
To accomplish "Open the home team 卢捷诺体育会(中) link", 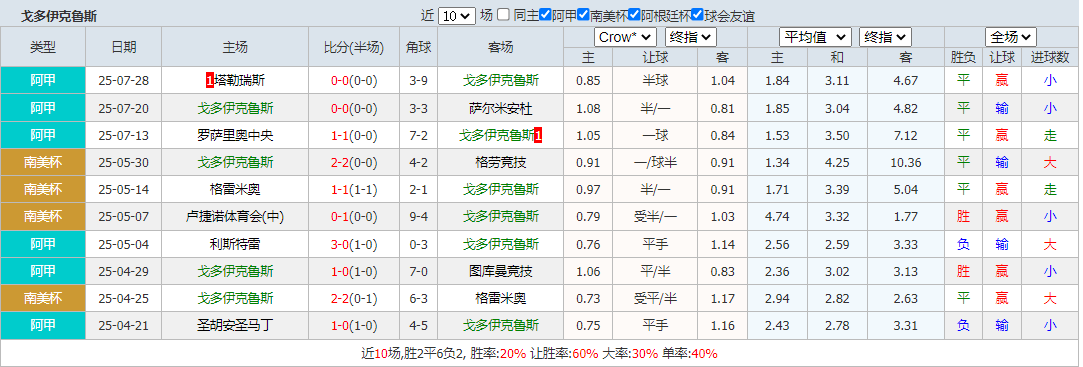I will pyautogui.click(x=235, y=216).
